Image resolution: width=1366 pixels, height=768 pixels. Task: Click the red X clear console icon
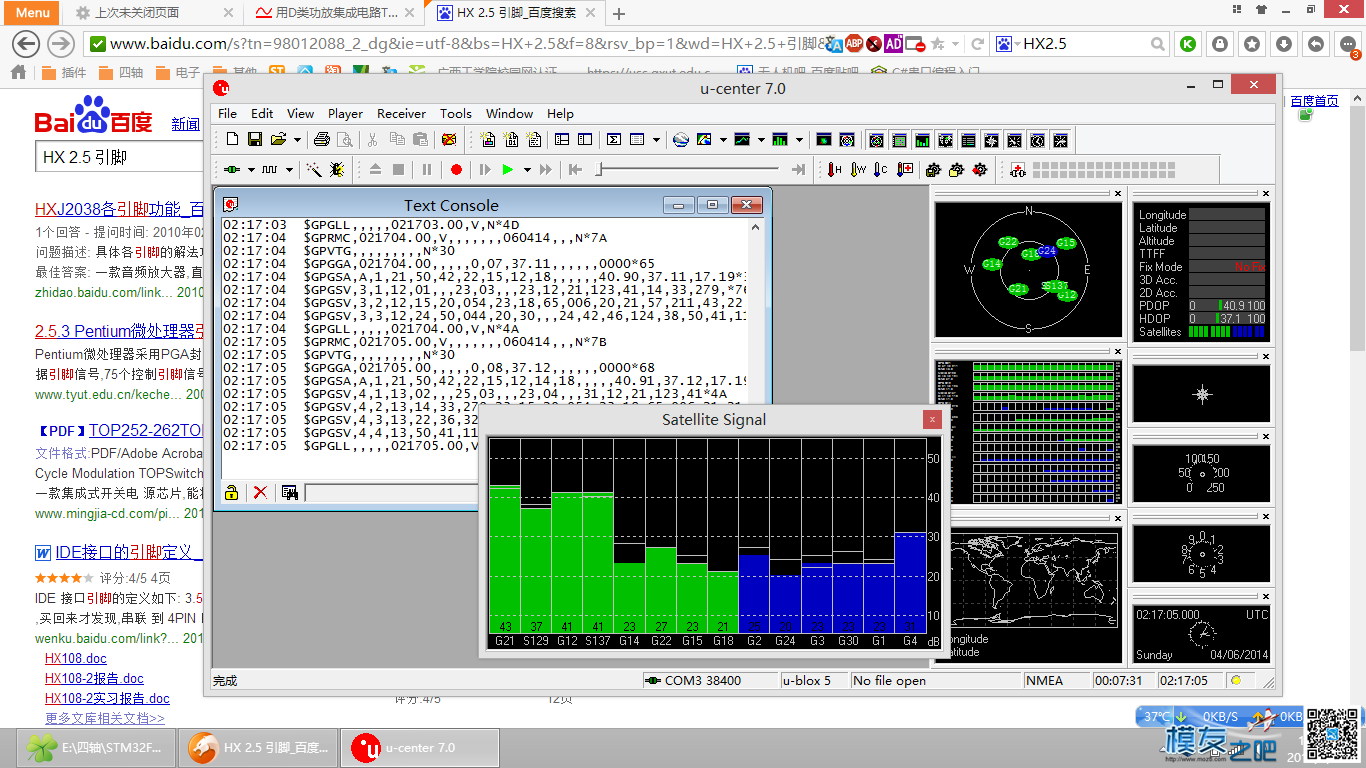(x=260, y=492)
